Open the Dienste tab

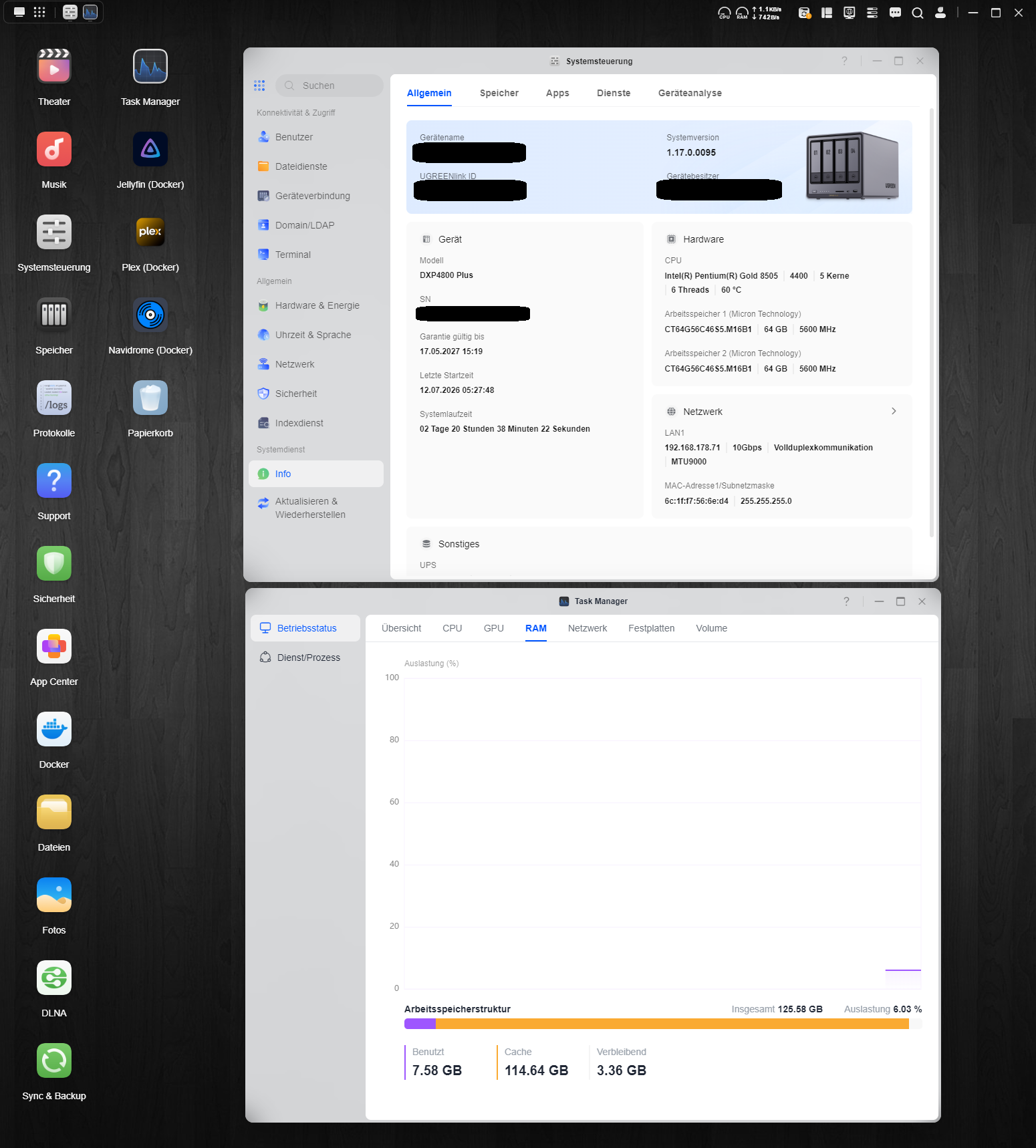click(614, 93)
